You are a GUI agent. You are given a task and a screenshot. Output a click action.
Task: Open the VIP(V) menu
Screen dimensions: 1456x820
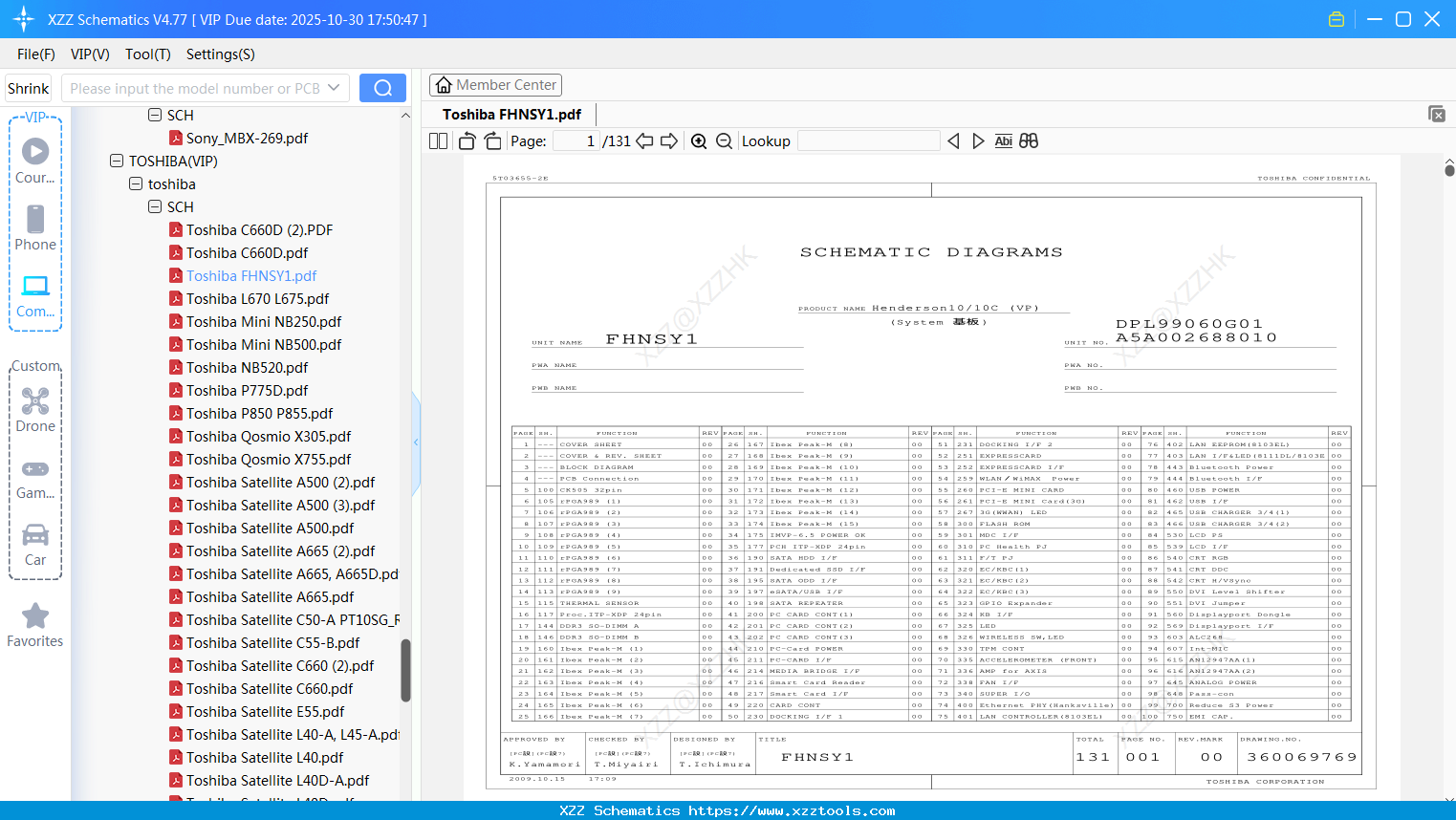[x=90, y=54]
